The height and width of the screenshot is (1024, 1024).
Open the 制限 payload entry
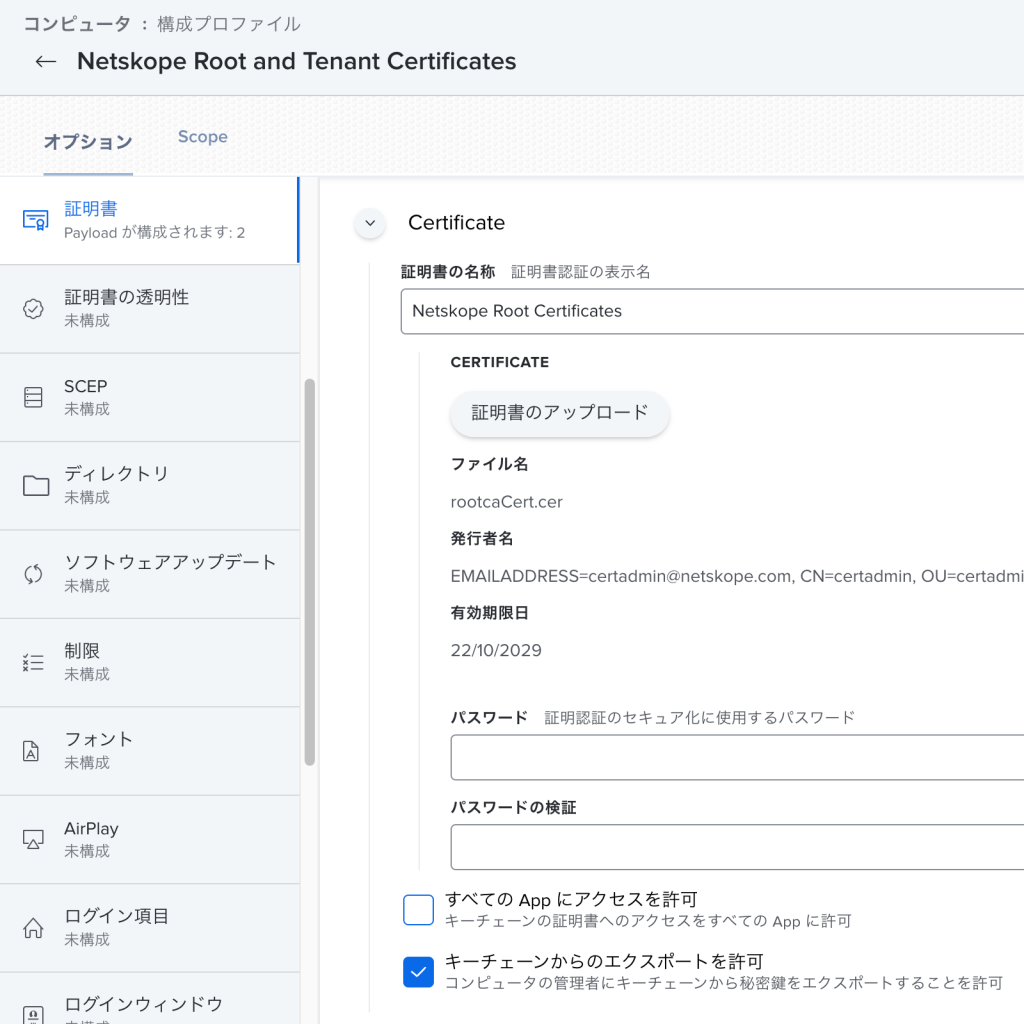tap(150, 663)
